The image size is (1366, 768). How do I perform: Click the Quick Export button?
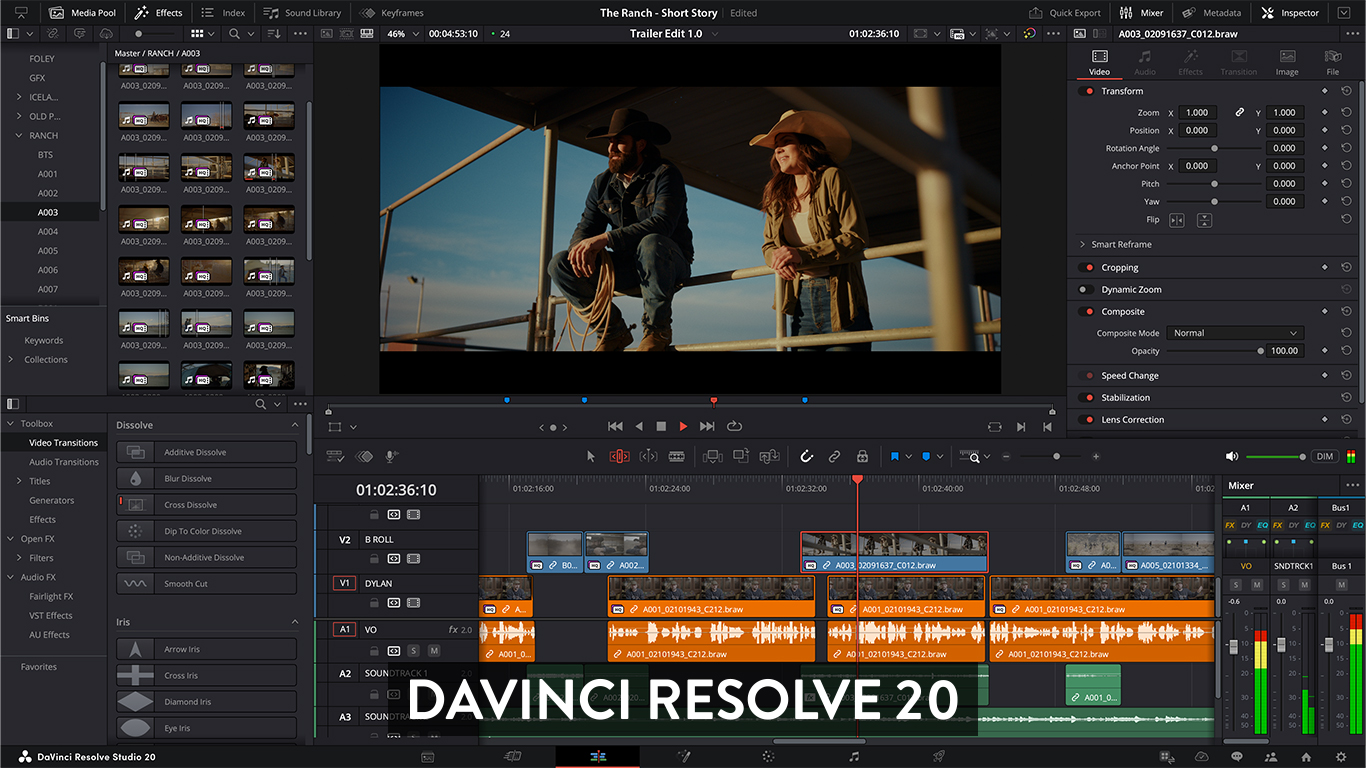click(x=1065, y=13)
